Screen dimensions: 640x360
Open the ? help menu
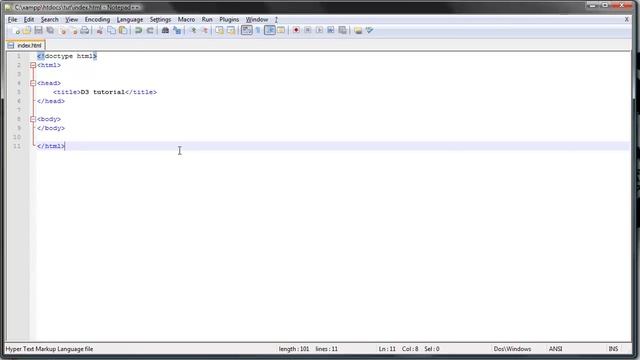tap(276, 20)
